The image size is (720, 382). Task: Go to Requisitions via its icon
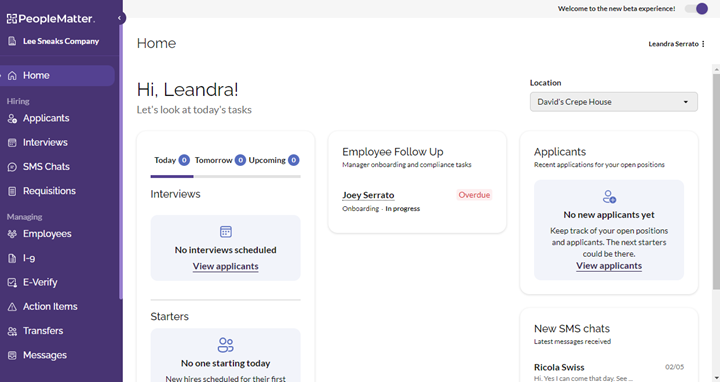pos(12,191)
